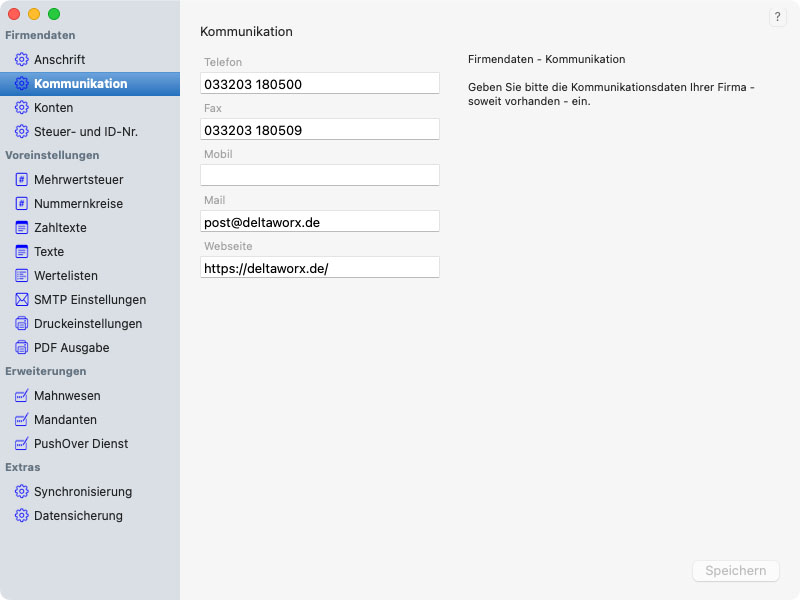The width and height of the screenshot is (800, 600).
Task: Click the gear icon next to Konten
Action: [21, 108]
